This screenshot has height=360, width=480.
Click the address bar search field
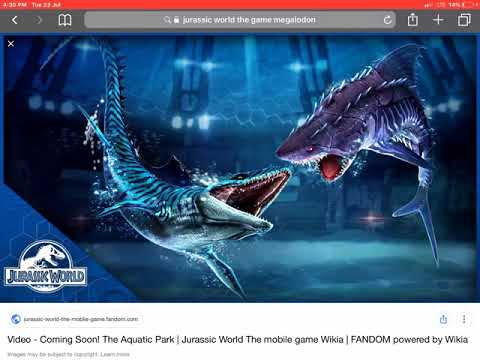pyautogui.click(x=240, y=20)
